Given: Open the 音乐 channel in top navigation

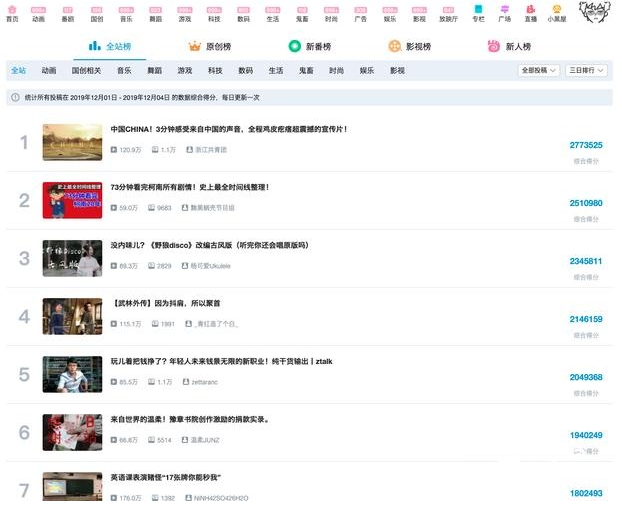Looking at the screenshot, I should click(126, 14).
